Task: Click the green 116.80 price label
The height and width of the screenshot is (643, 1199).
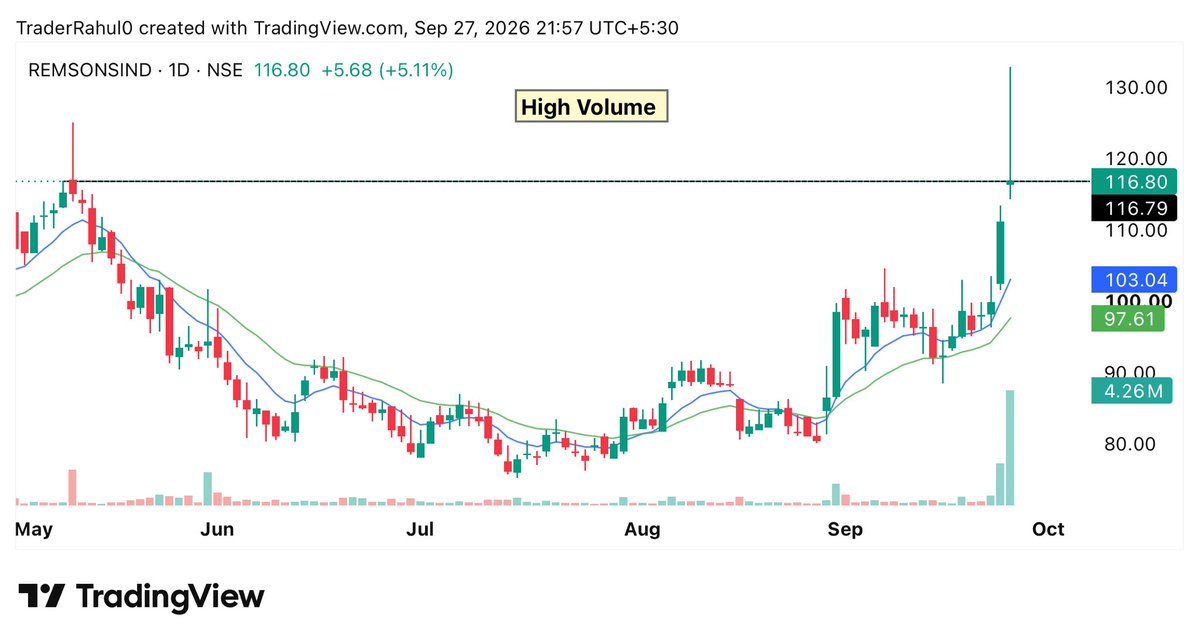Action: coord(1134,182)
